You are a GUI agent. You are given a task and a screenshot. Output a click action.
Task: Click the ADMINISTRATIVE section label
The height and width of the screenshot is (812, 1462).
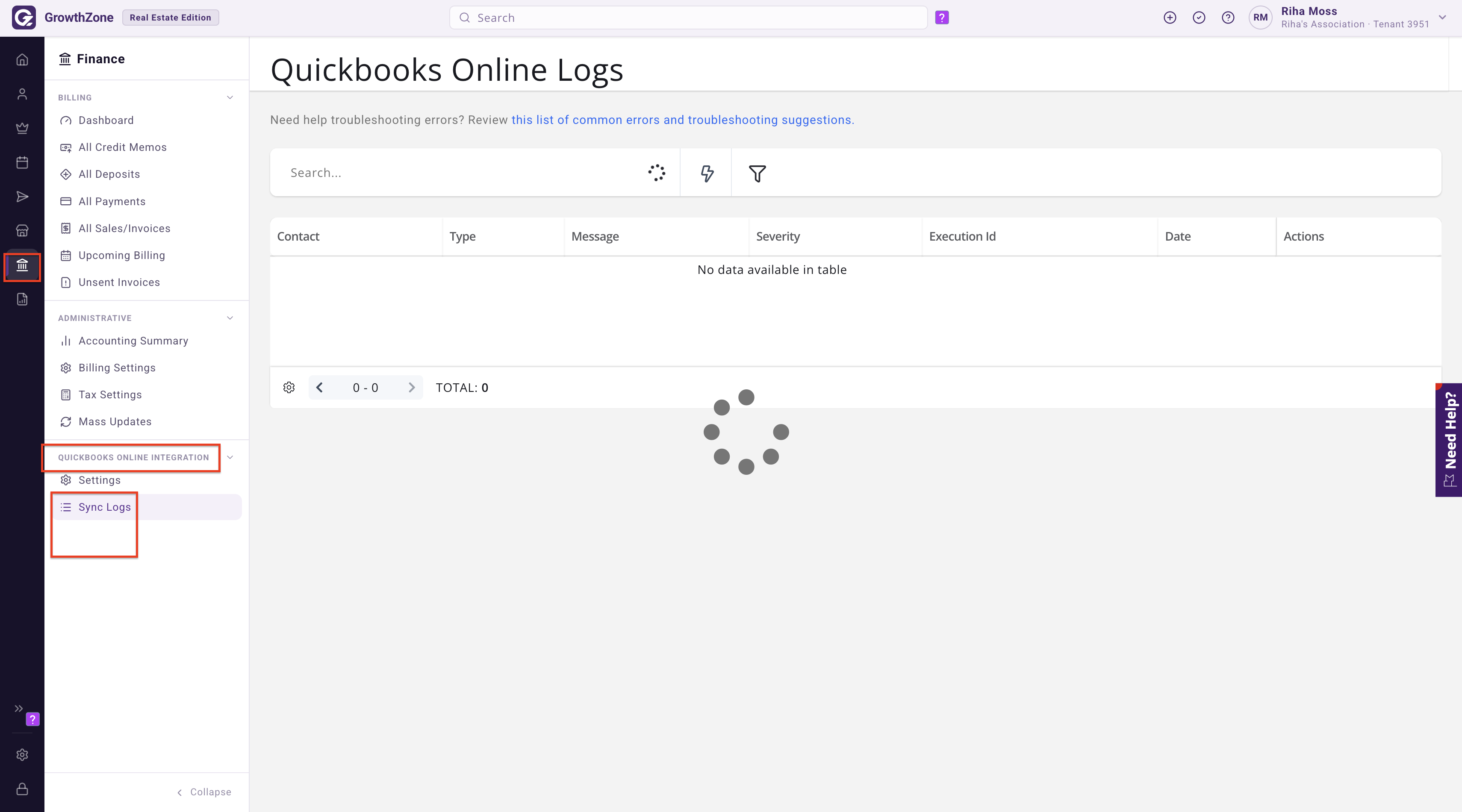[95, 318]
